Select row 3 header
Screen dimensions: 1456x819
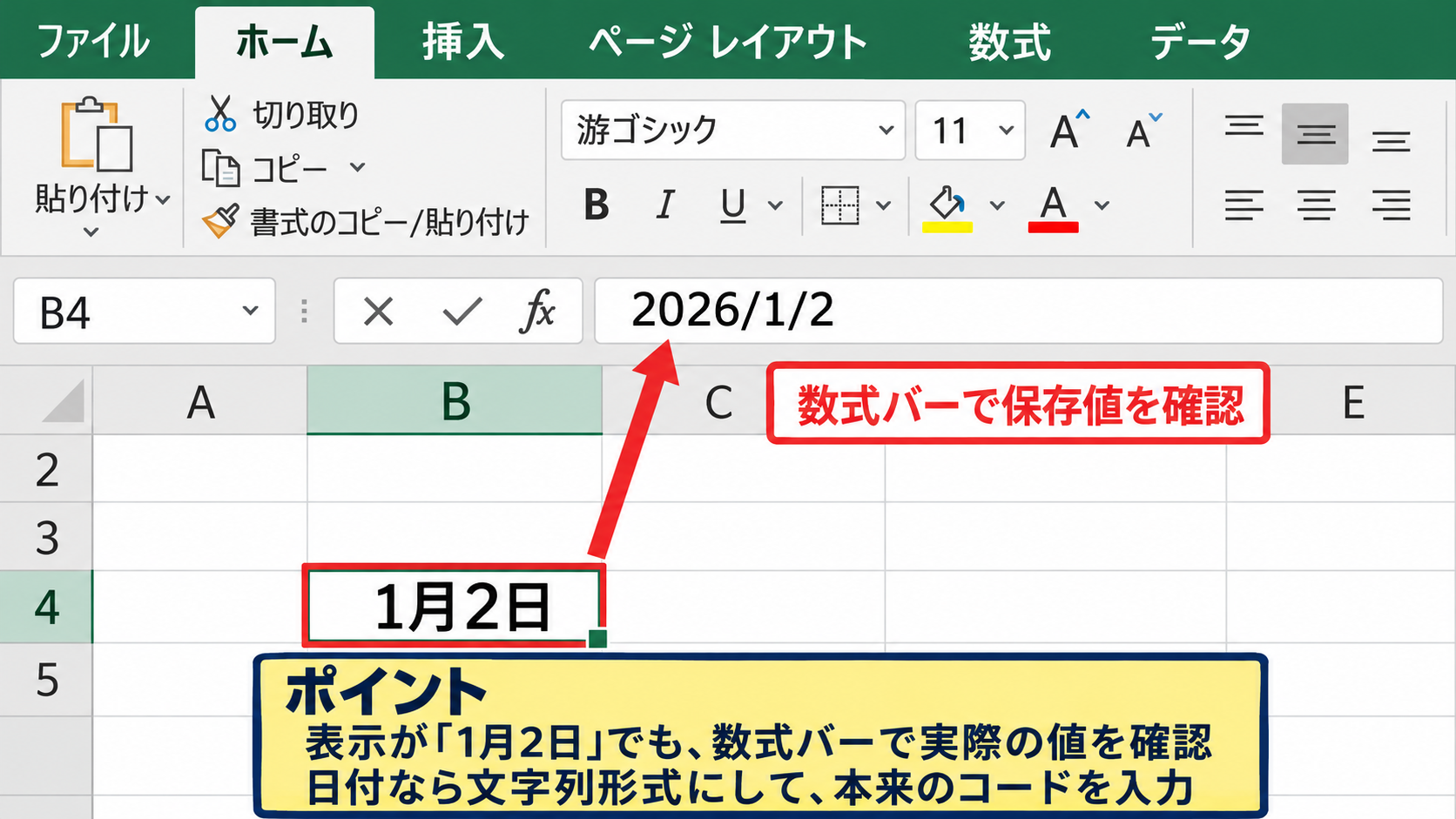(x=46, y=537)
